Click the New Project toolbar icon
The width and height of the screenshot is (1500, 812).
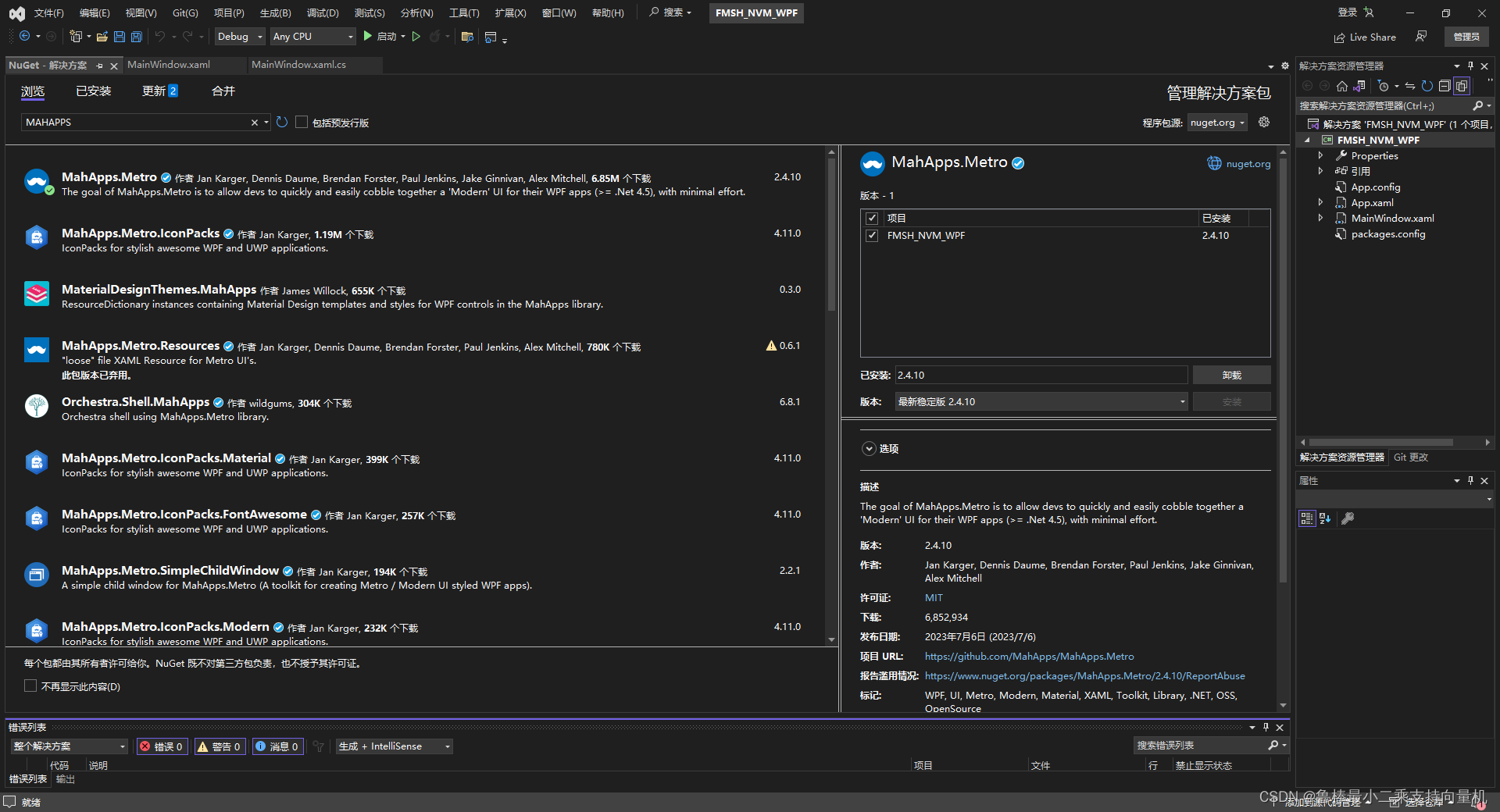pyautogui.click(x=75, y=37)
